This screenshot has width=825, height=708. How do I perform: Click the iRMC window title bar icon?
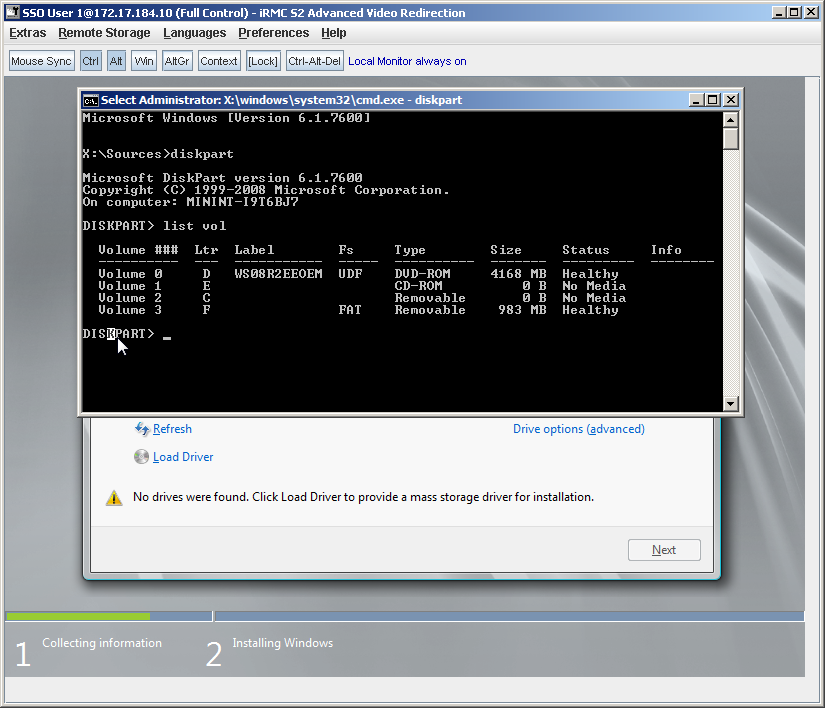click(x=12, y=12)
